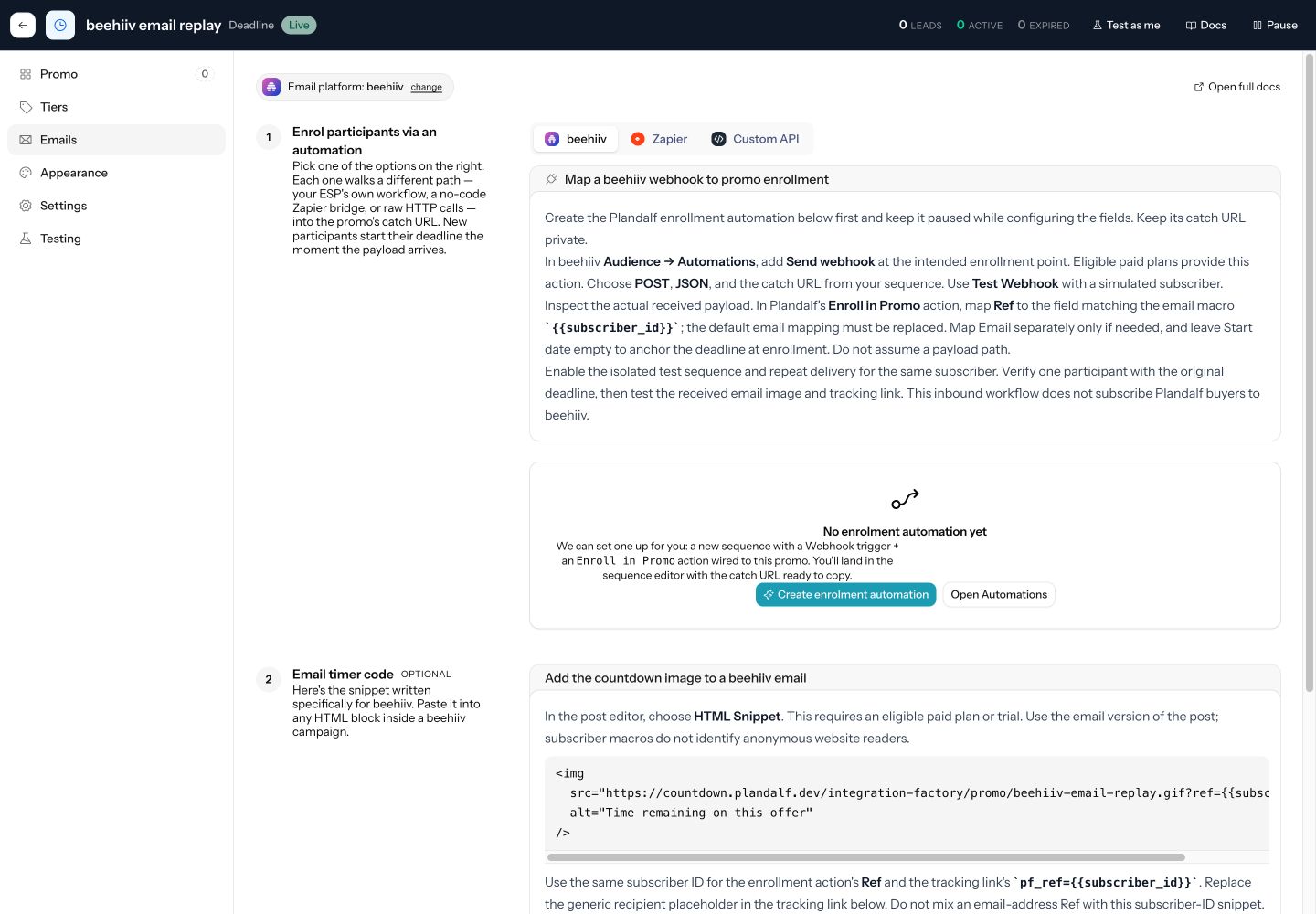Click the Testing flask icon
This screenshot has height=914, width=1316.
[x=26, y=239]
